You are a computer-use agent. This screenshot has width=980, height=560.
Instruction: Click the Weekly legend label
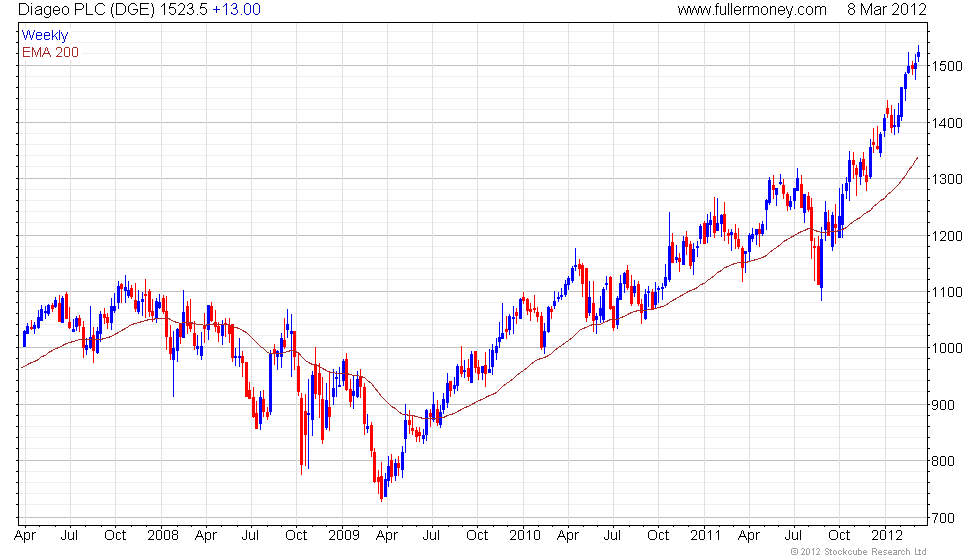(x=44, y=36)
